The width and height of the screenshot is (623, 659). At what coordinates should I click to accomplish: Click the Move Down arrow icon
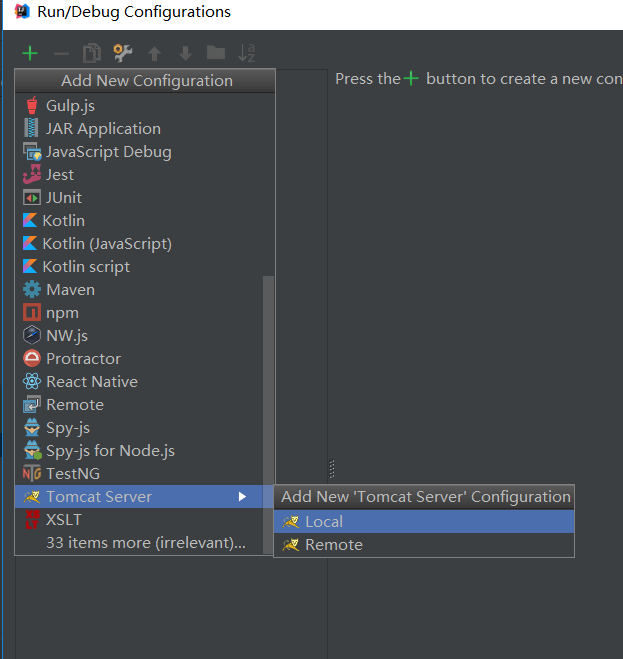[x=185, y=54]
